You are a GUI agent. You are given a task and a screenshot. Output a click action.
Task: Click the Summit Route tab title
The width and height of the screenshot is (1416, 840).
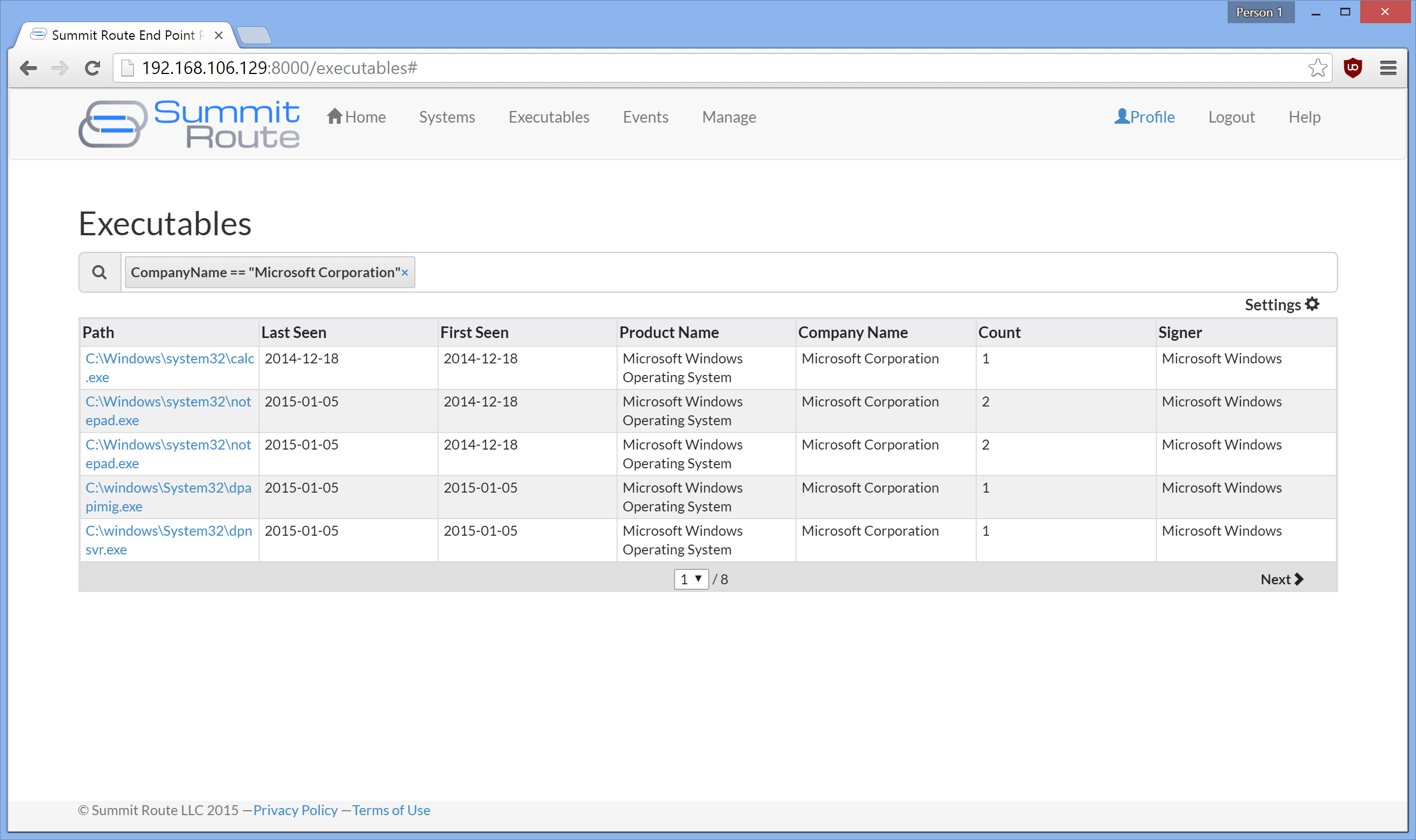[x=128, y=35]
